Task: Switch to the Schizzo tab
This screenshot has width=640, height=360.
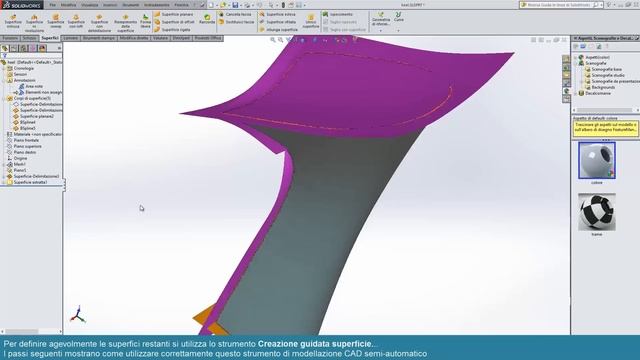Action: (x=29, y=38)
